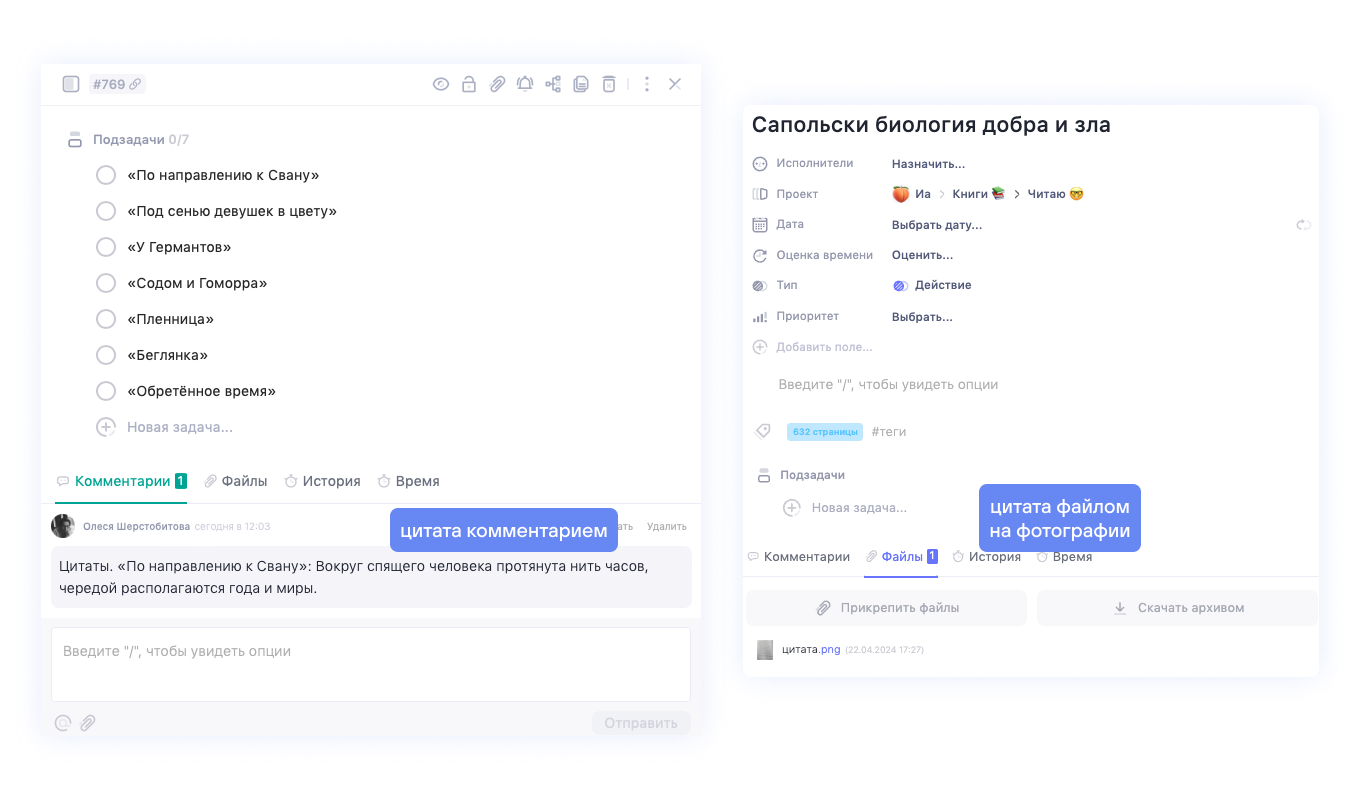The width and height of the screenshot is (1351, 800).
Task: Mark «По направлению к Свану» subtask complete
Action: (x=106, y=175)
